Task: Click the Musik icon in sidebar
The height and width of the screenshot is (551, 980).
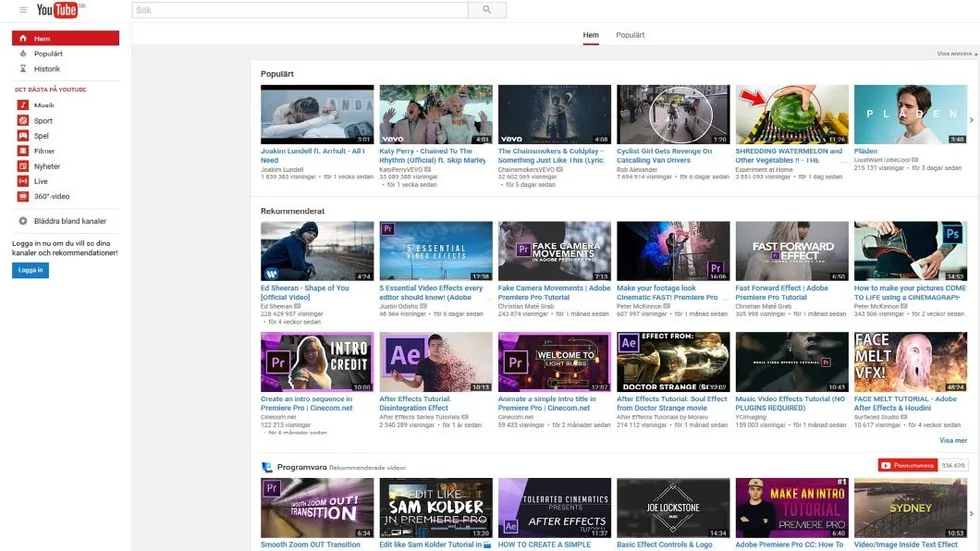Action: [23, 105]
